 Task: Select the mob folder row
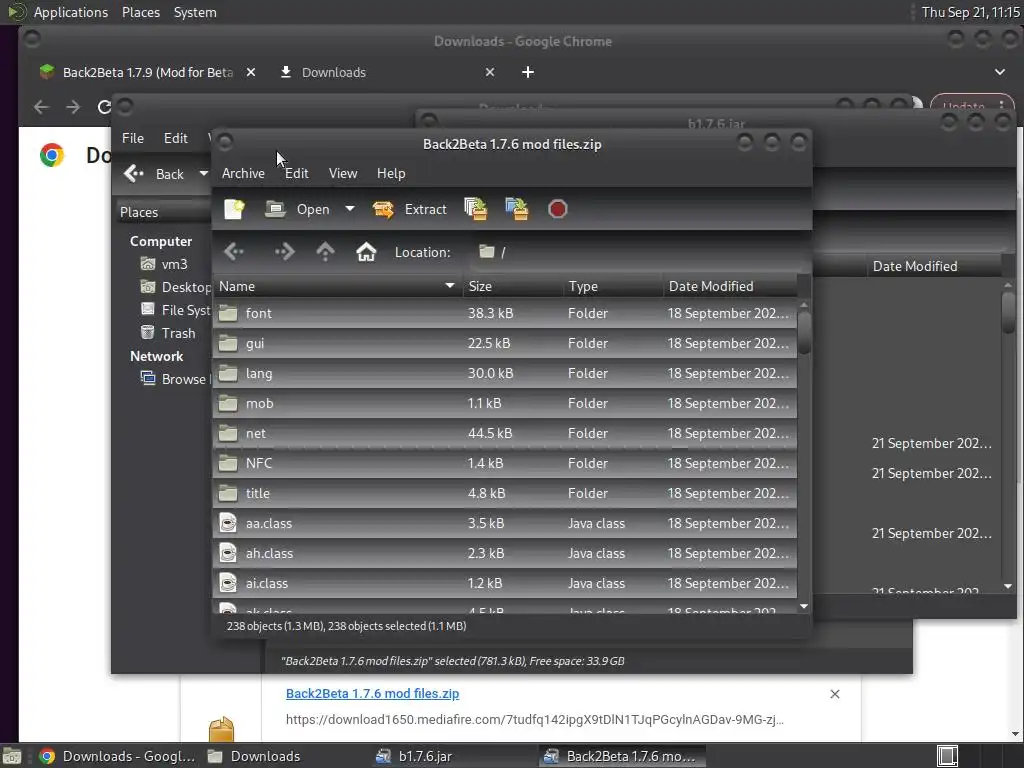(505, 404)
